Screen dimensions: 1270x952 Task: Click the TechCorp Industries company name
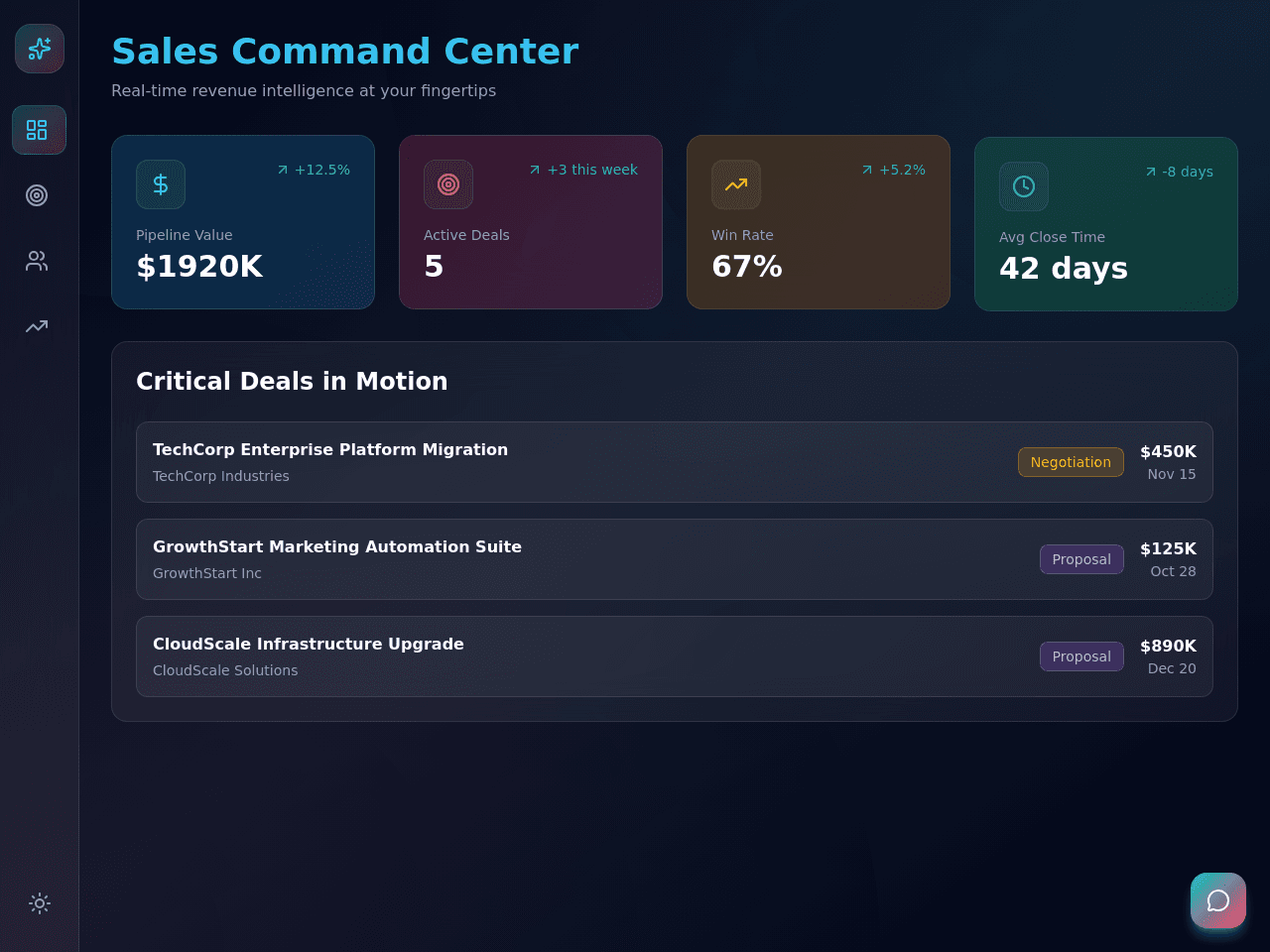[221, 476]
